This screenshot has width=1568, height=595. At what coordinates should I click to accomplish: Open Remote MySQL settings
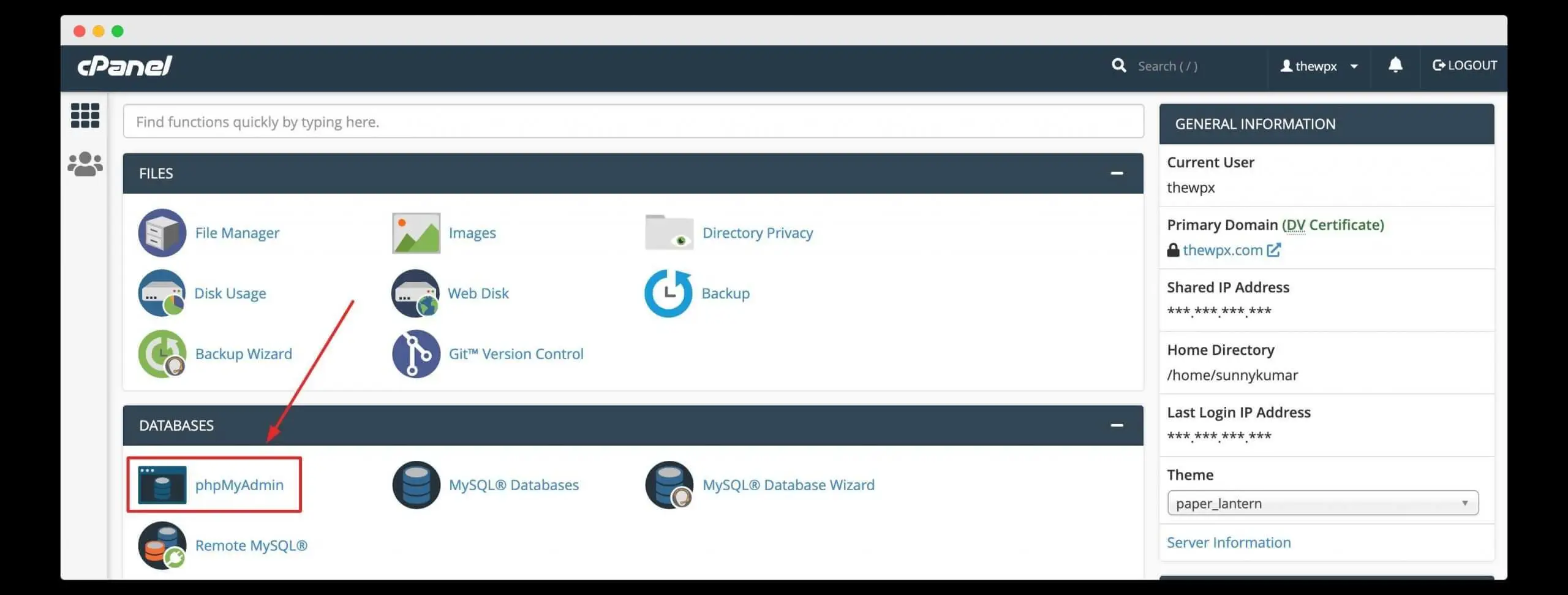[251, 545]
